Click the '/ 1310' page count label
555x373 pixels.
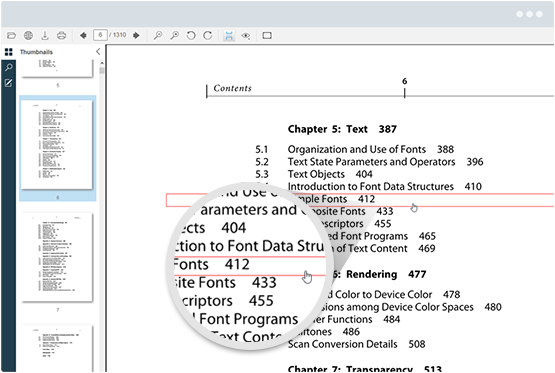(x=118, y=35)
